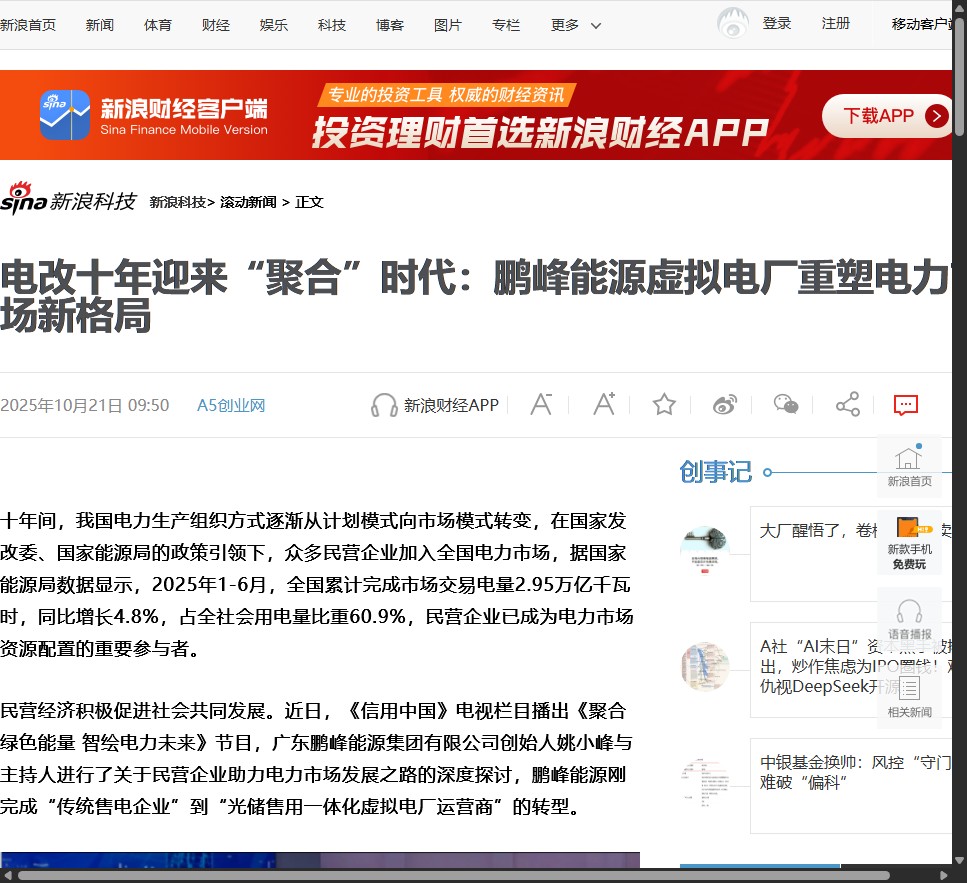Image resolution: width=967 pixels, height=883 pixels.
Task: Click thumbnail beside 中银基金换帅 article
Action: [705, 782]
